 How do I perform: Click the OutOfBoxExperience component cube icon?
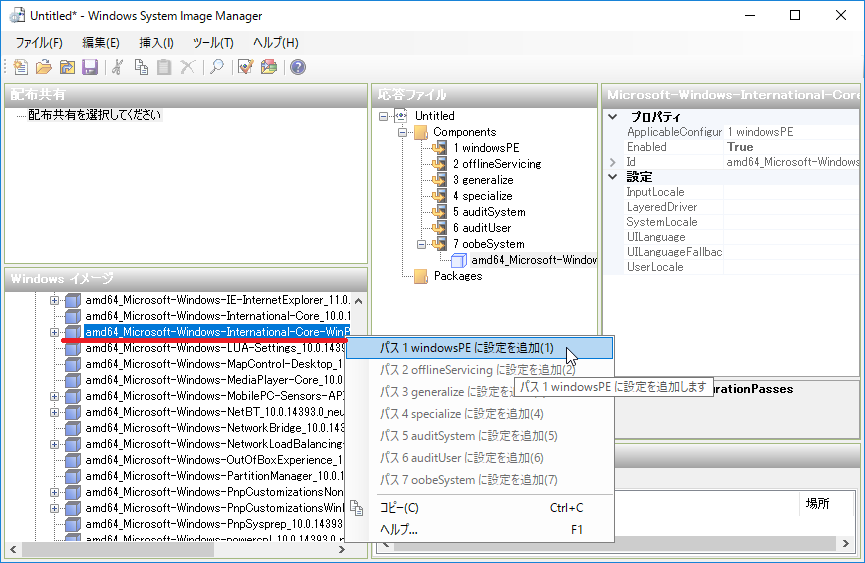(73, 460)
